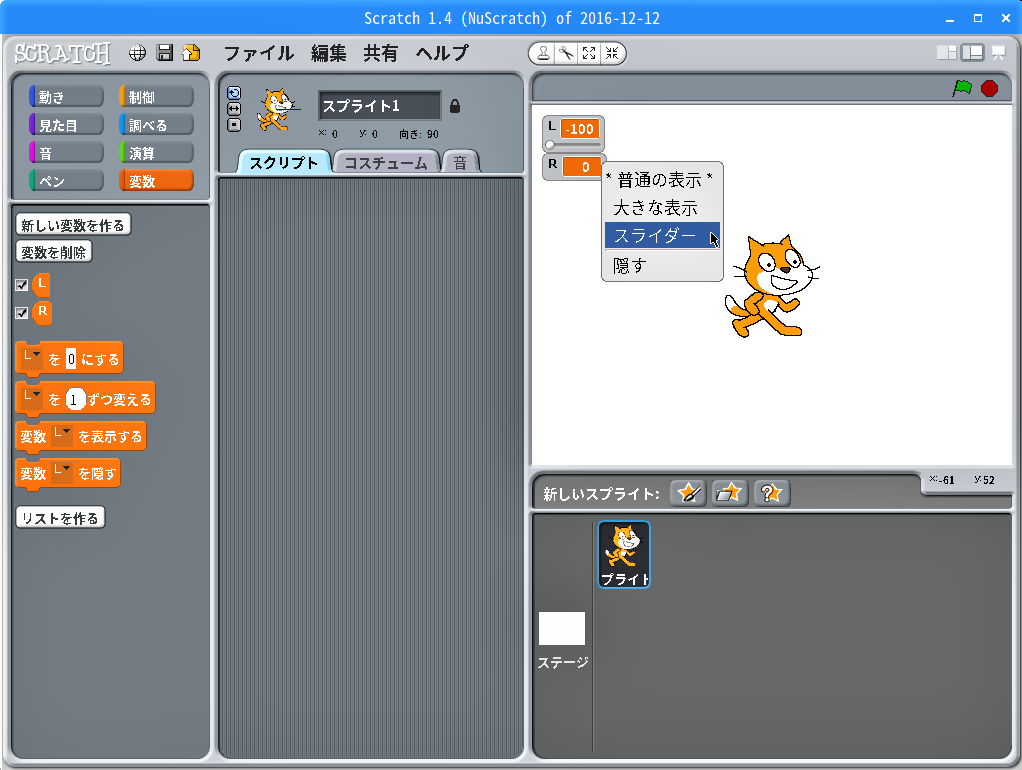Click the L variable slider on stage
1022x770 pixels.
click(x=574, y=145)
